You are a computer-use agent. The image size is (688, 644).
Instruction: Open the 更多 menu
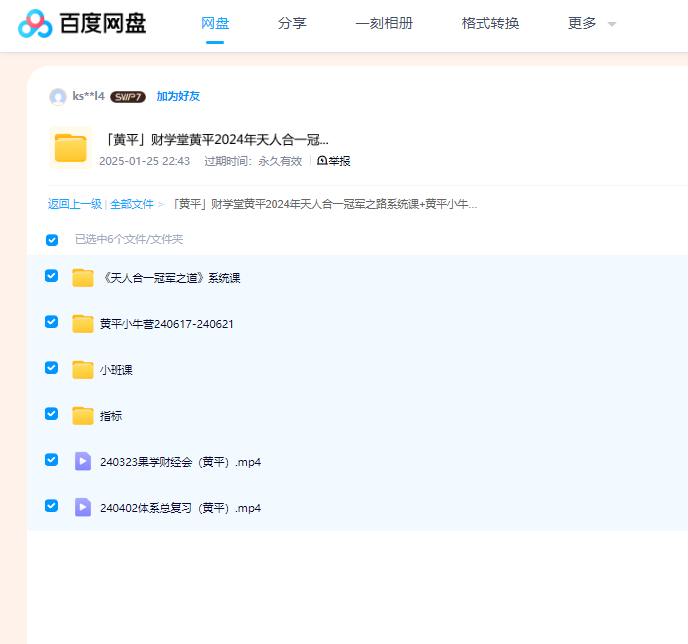click(582, 23)
